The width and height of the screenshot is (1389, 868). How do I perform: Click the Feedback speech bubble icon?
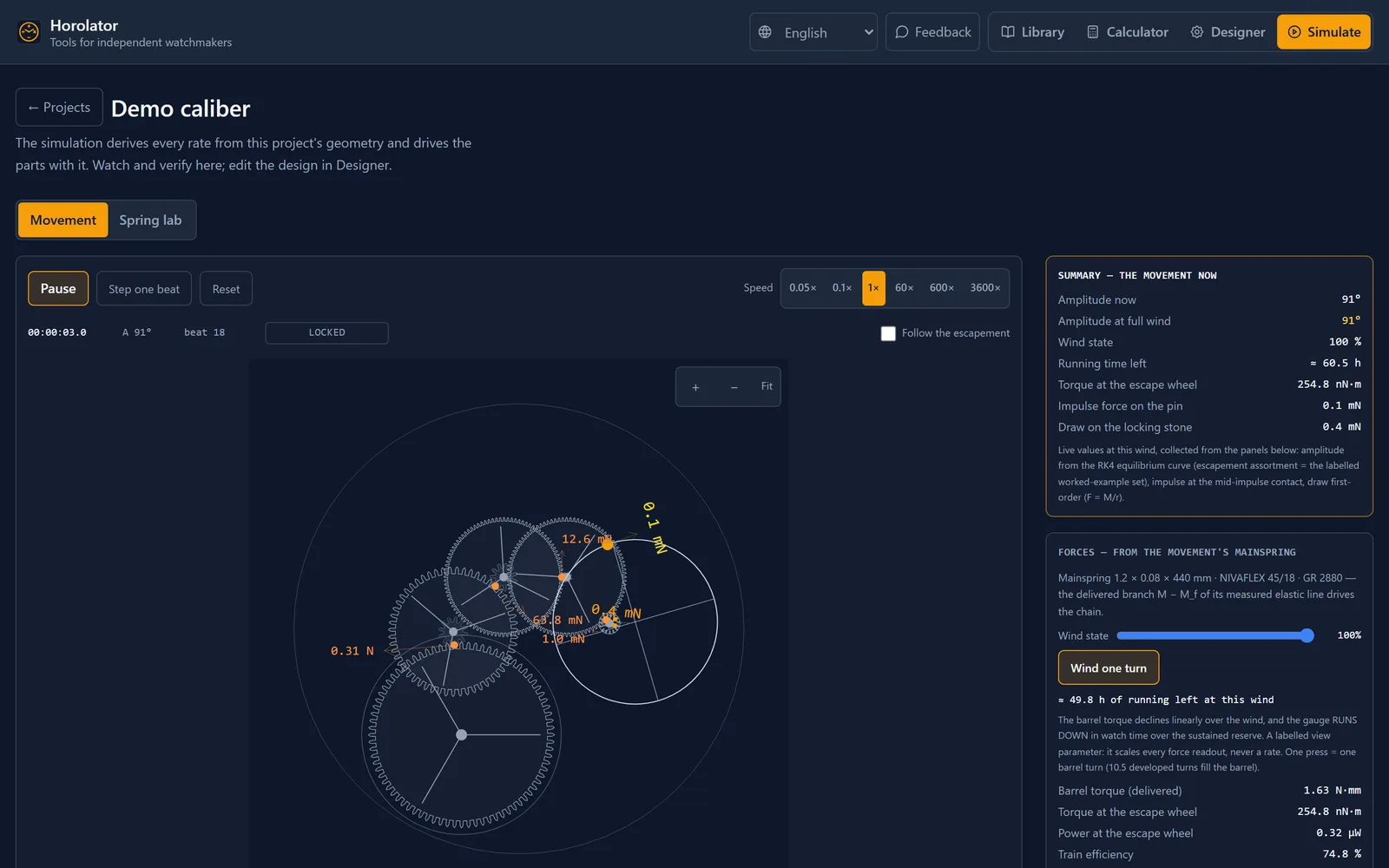902,32
